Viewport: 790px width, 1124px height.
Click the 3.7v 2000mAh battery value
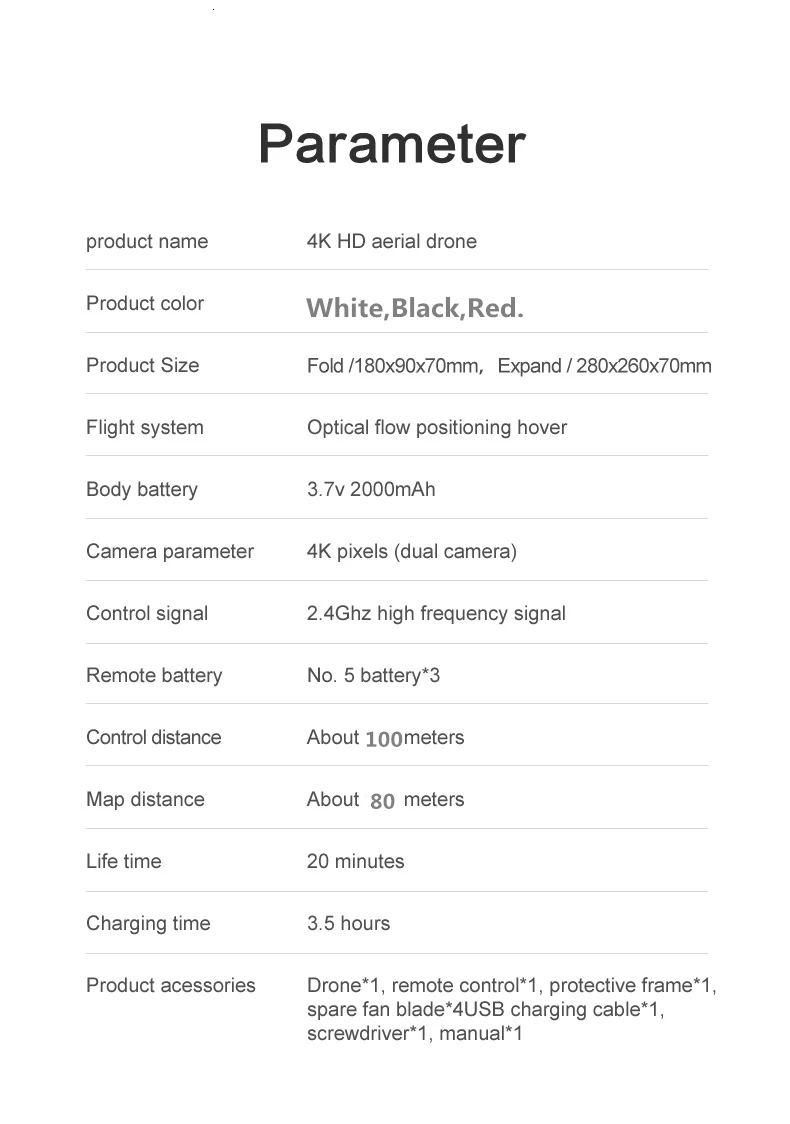[371, 490]
